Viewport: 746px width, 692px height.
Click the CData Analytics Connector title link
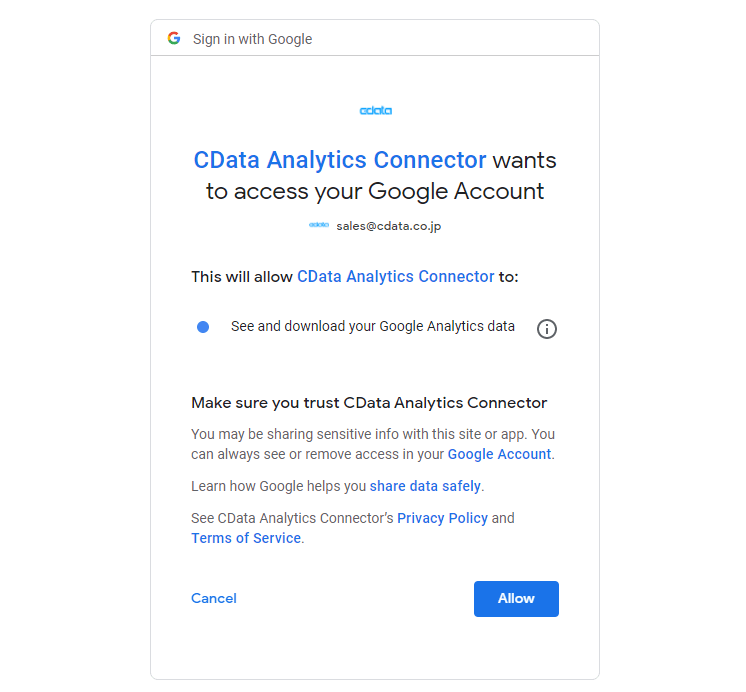coord(340,160)
